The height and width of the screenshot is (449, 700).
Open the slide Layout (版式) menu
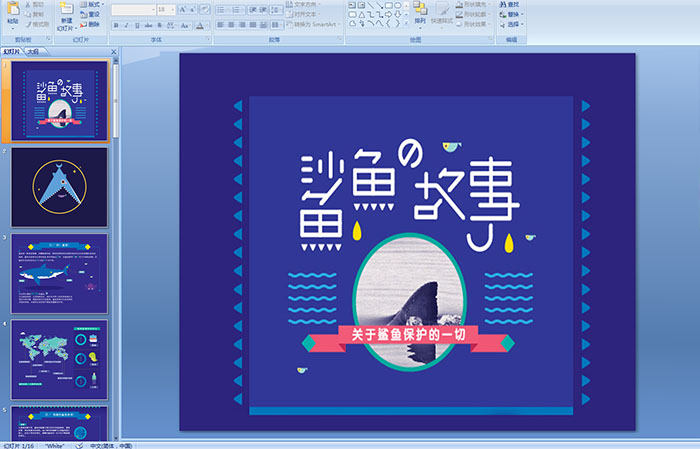(x=92, y=4)
